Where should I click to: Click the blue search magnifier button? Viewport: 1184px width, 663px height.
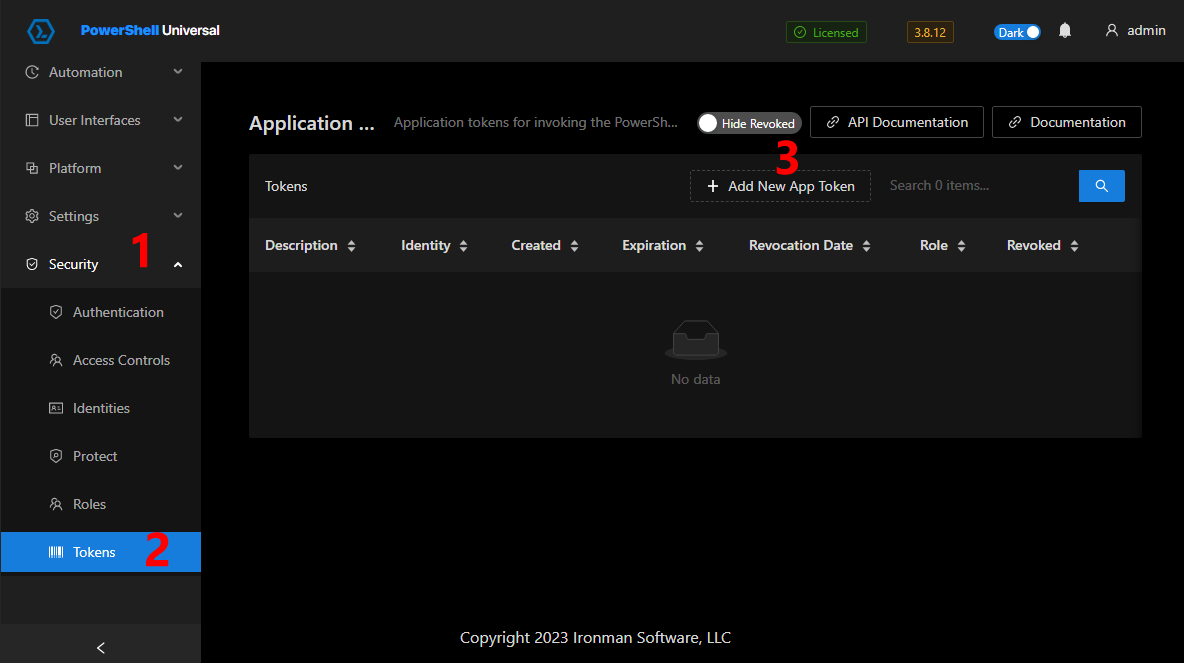pos(1102,186)
